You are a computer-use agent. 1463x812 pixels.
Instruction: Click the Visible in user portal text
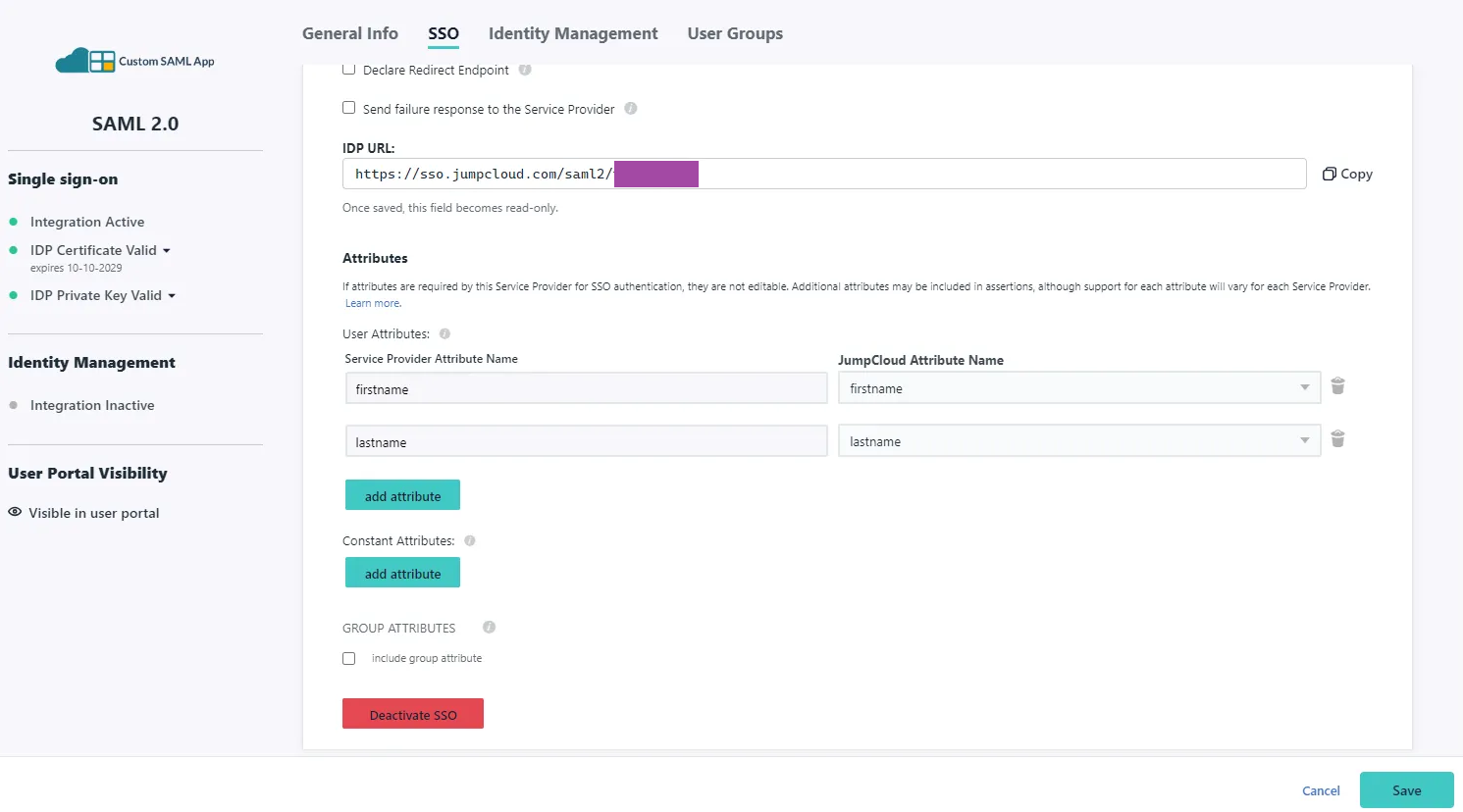coord(94,513)
